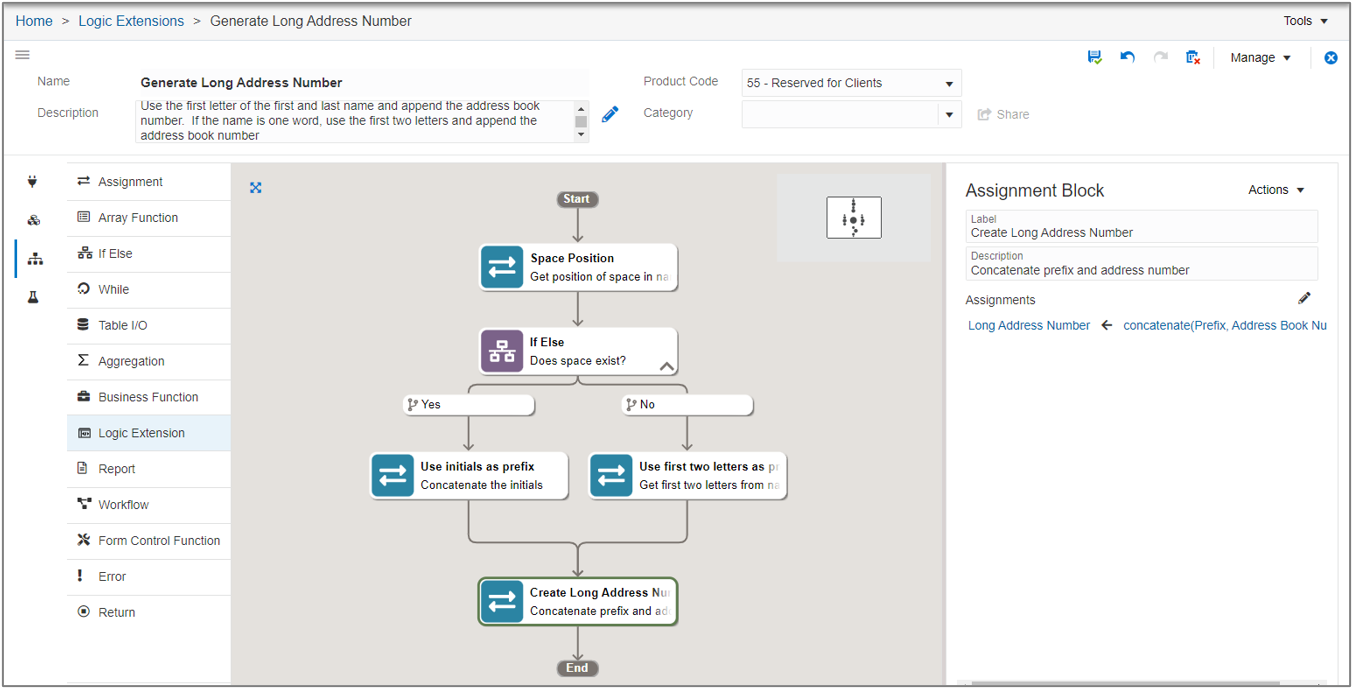Click the Yes branch label
The height and width of the screenshot is (688, 1356).
pos(468,405)
